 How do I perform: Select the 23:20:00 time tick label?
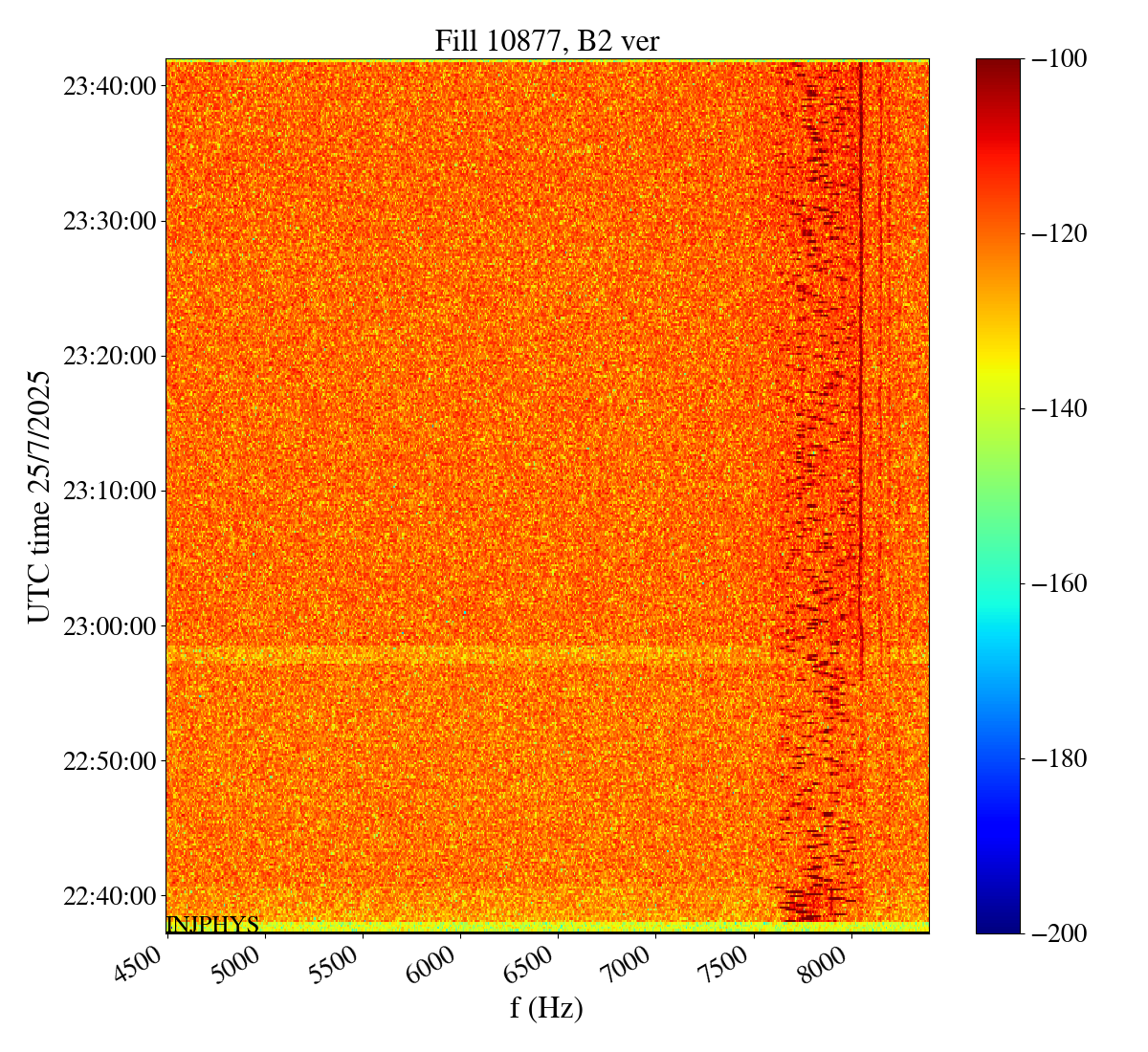(109, 357)
